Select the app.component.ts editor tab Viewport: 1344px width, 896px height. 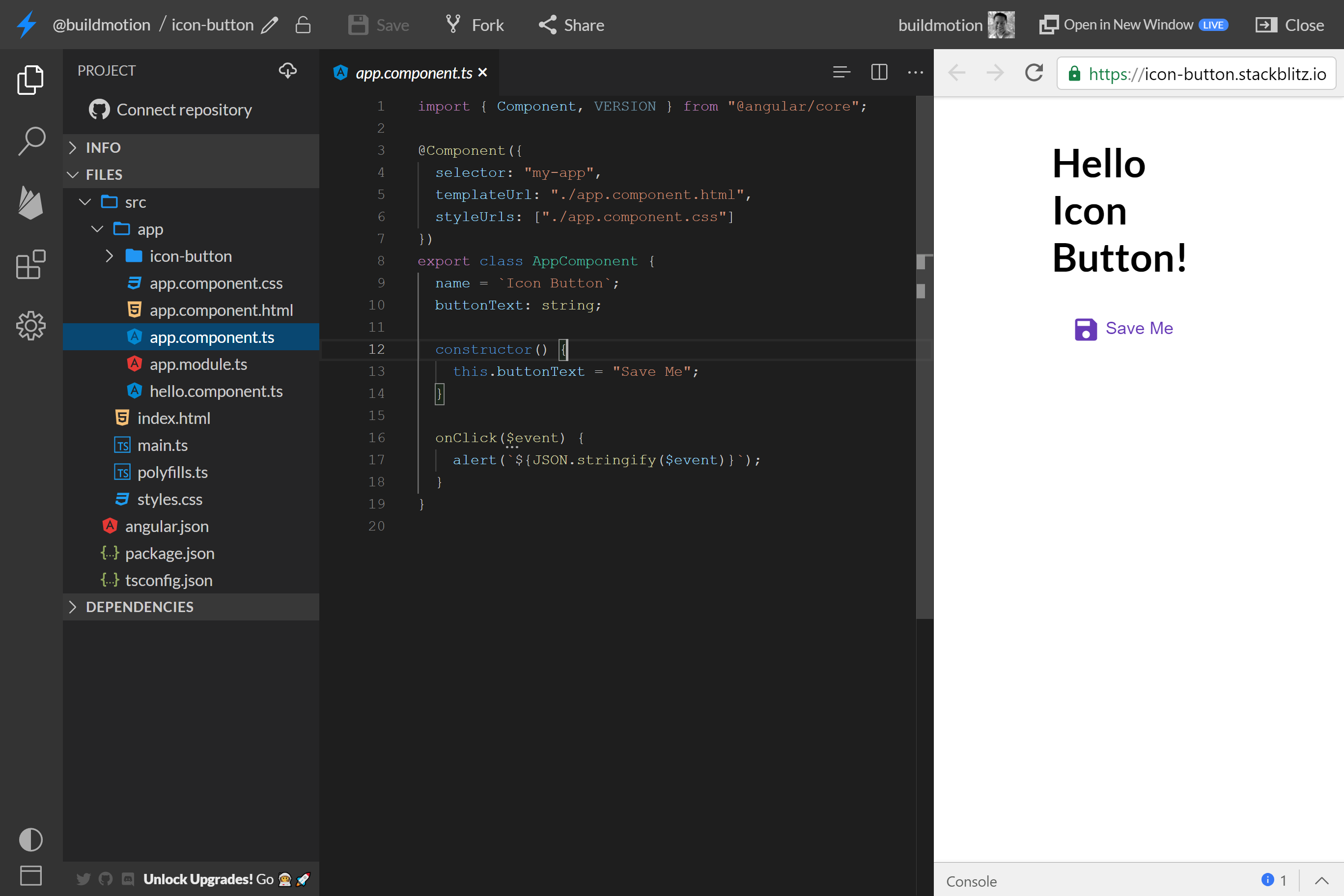(413, 73)
